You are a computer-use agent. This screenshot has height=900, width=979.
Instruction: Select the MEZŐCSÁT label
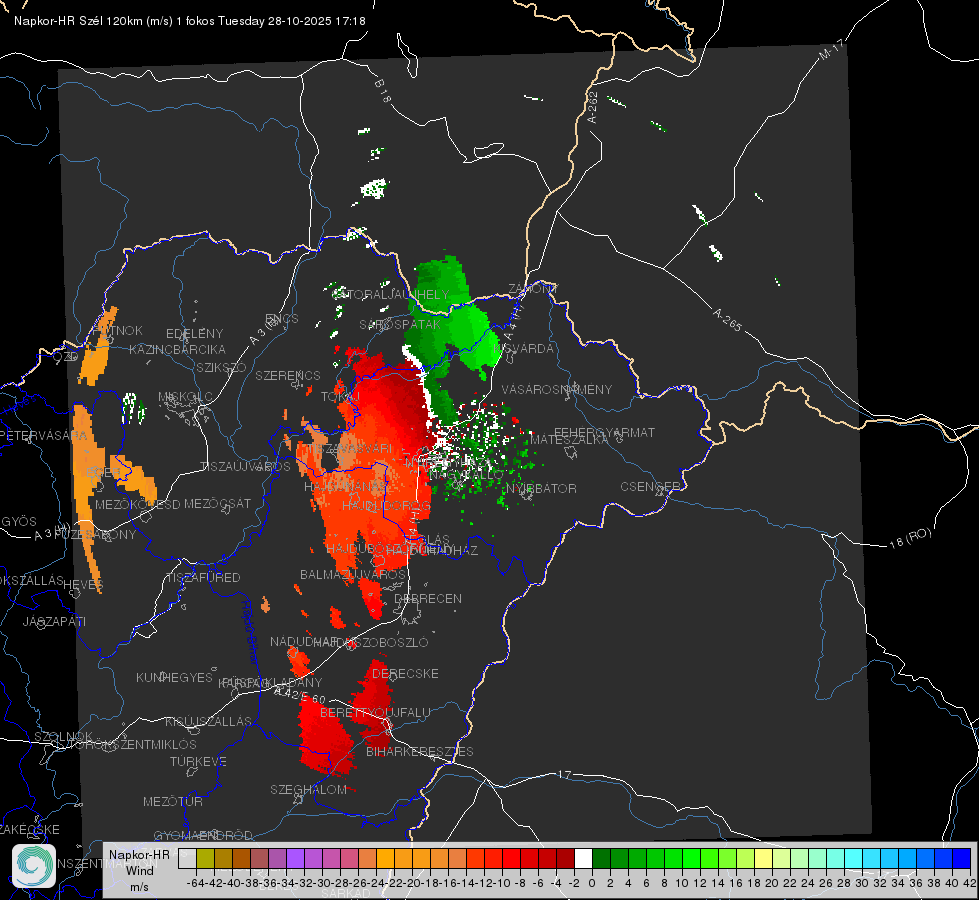[x=217, y=503]
